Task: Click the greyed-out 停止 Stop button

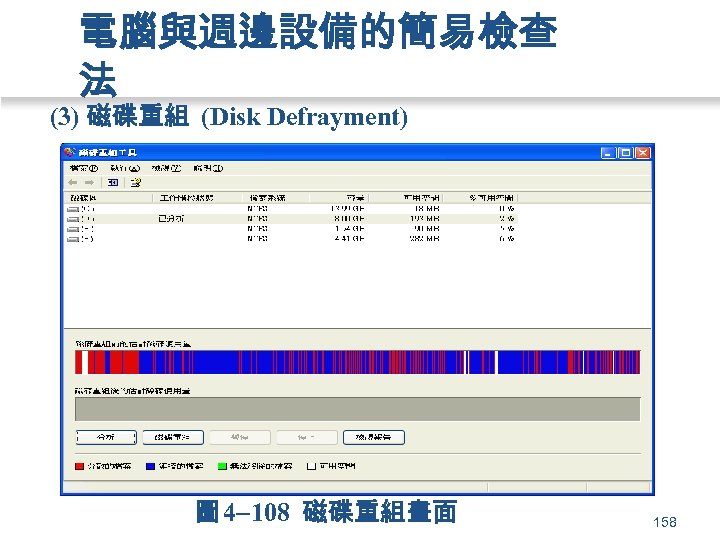Action: pos(307,437)
